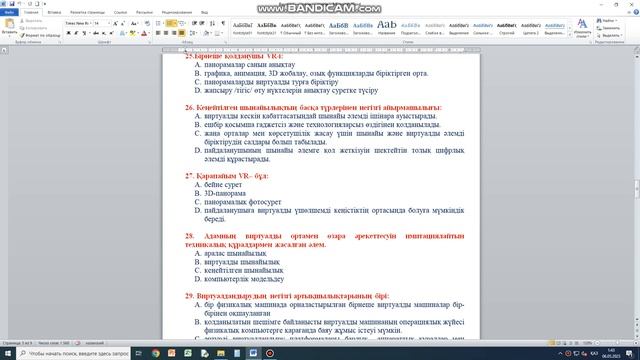Image resolution: width=640 pixels, height=360 pixels.
Task: Click the Word Help question mark icon
Action: coord(636,12)
